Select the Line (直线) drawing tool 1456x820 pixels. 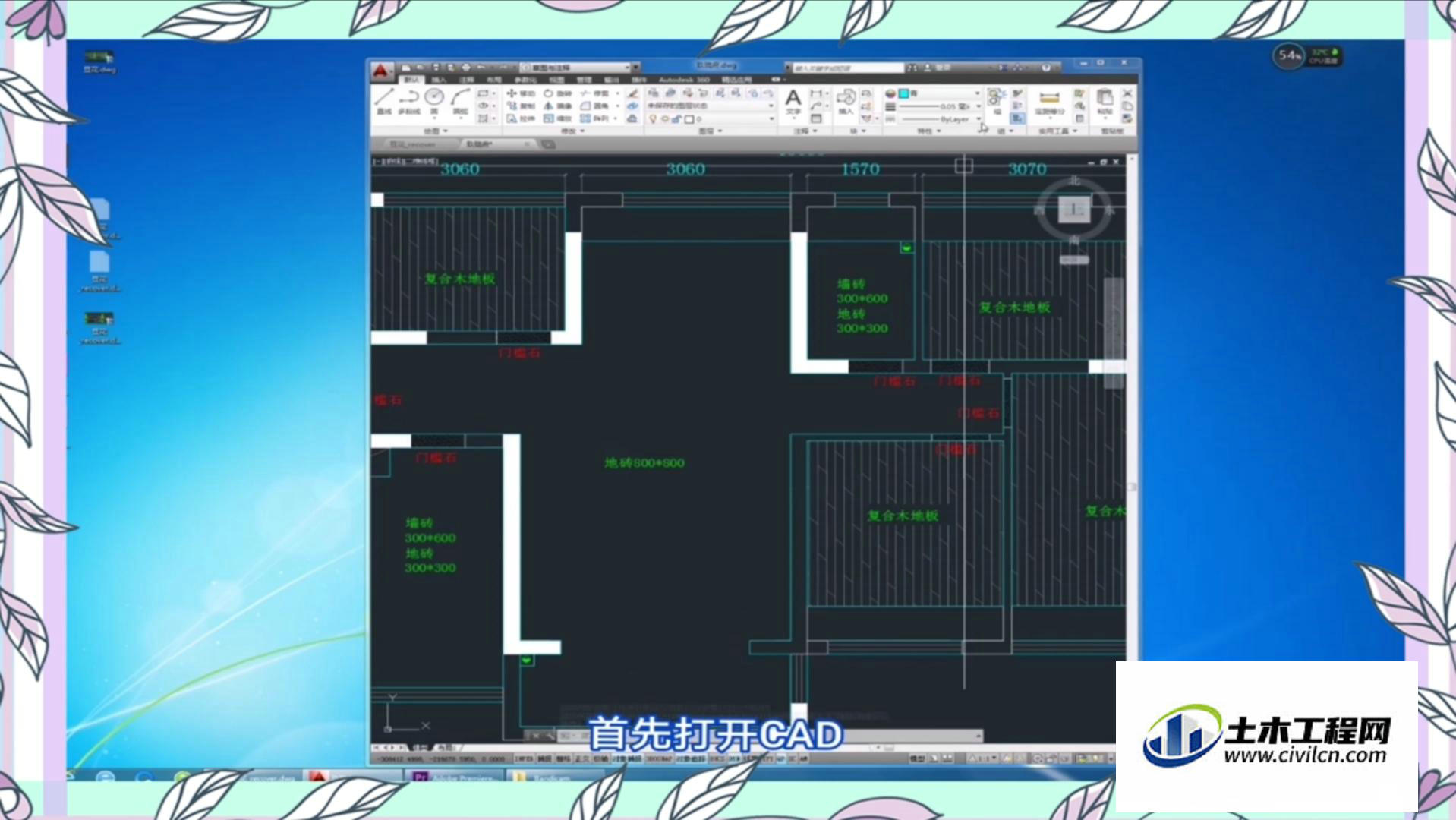pos(384,100)
